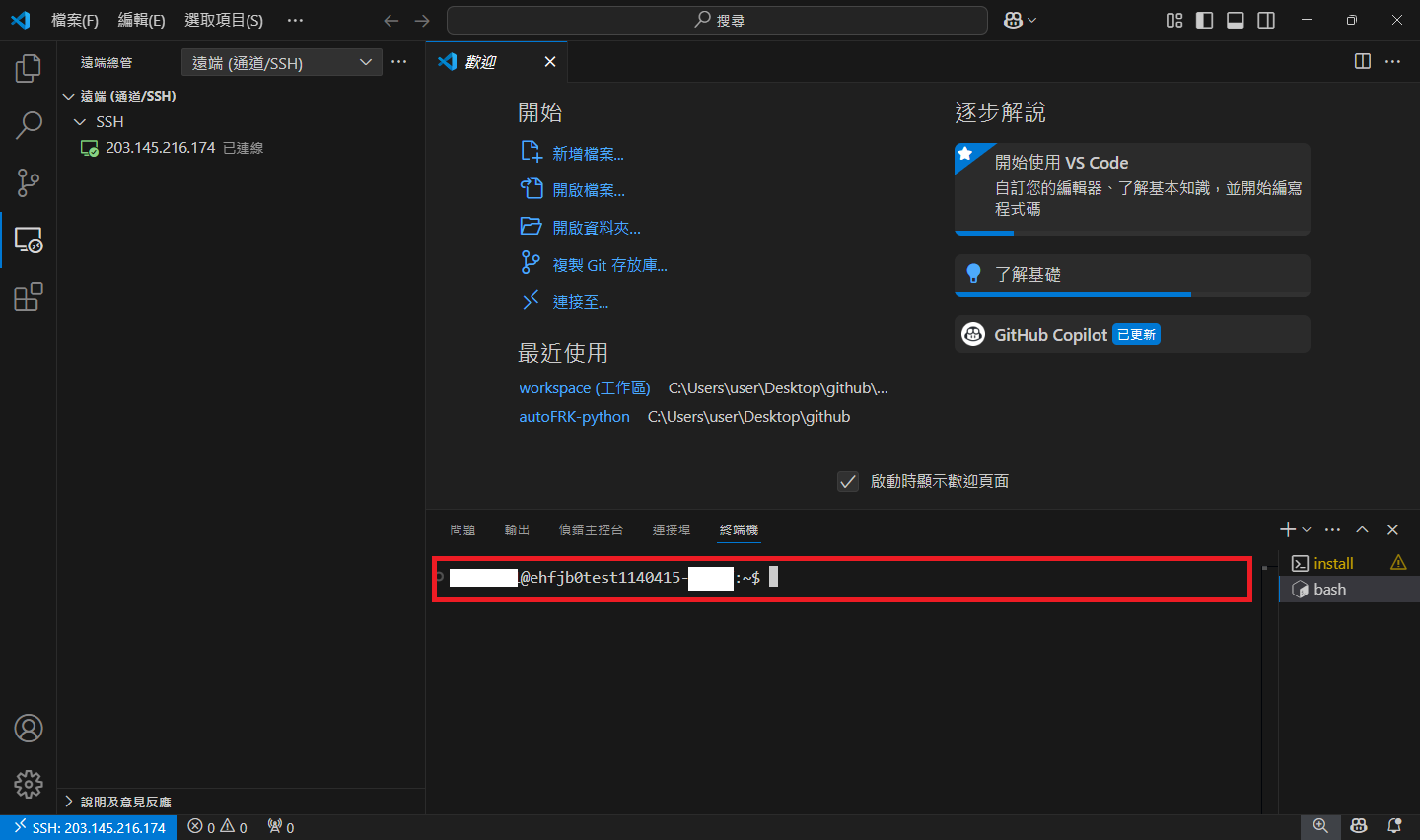The width and height of the screenshot is (1420, 840).
Task: Open editor more actions ellipsis
Action: click(x=1392, y=61)
